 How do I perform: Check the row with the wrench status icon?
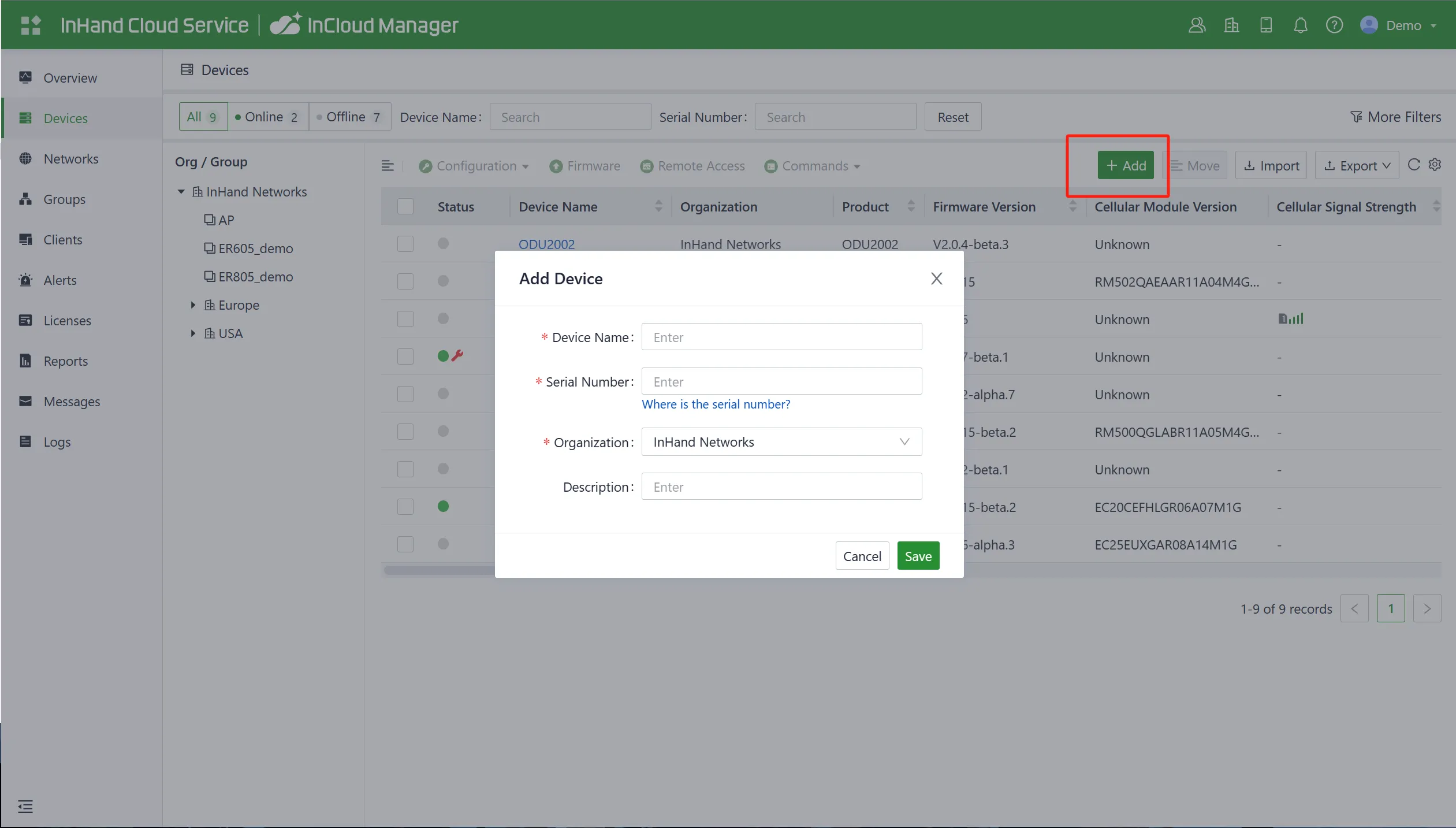[405, 357]
